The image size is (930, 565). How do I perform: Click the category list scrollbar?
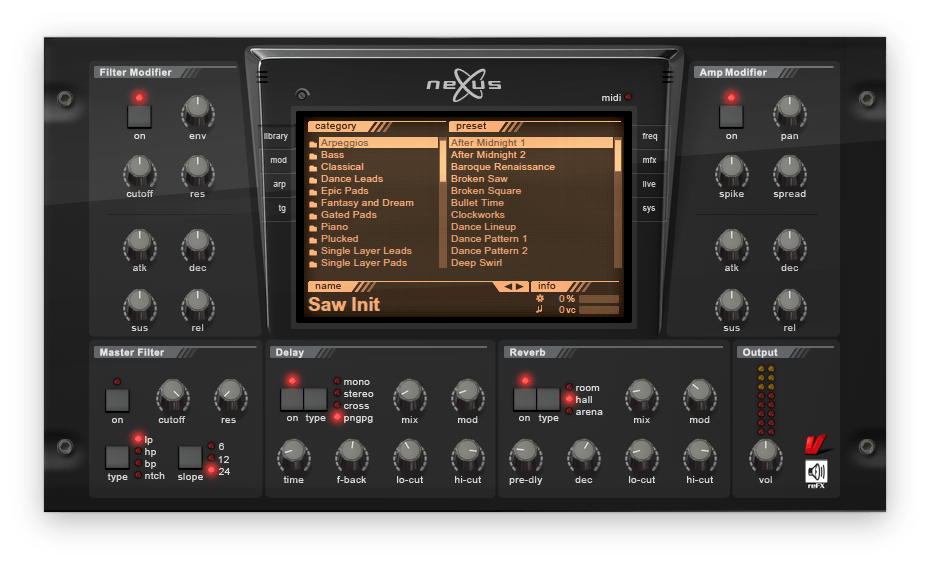tap(442, 203)
